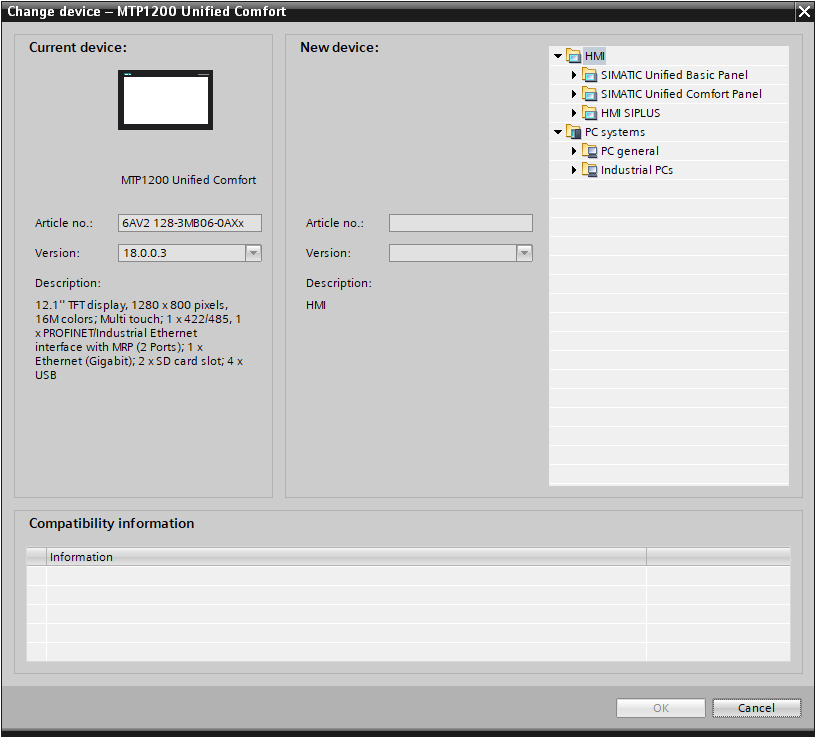Select SIMATIC Unified Comfort Panel entry
The width and height of the screenshot is (816, 738).
681,94
